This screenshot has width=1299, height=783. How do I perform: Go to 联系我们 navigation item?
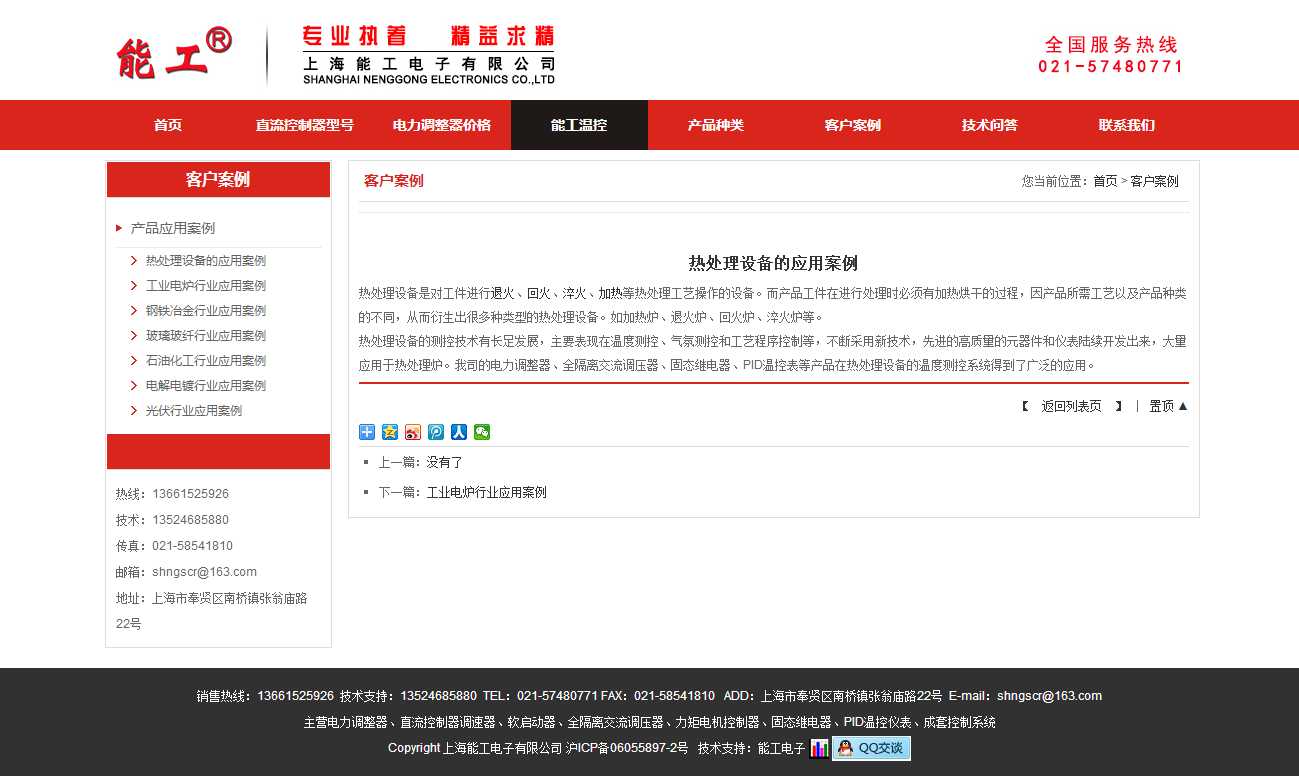(1126, 125)
